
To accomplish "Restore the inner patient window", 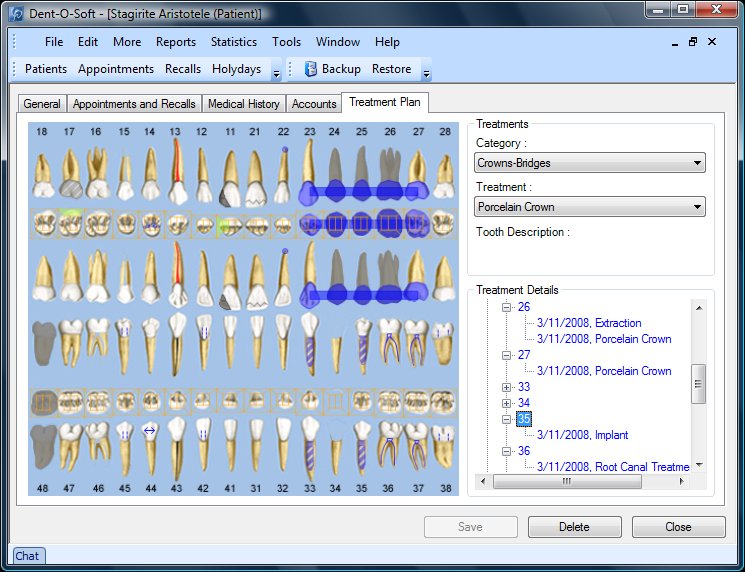I will 693,42.
